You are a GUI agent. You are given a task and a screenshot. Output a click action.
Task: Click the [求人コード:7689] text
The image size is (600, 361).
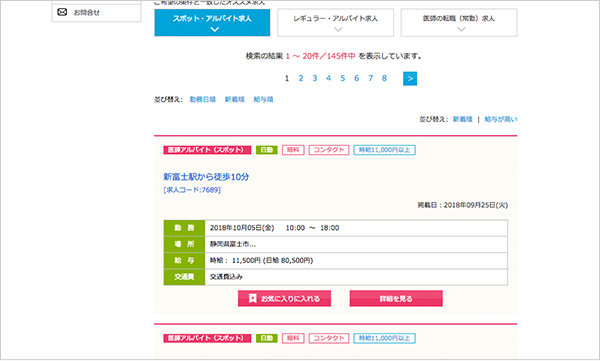click(192, 189)
